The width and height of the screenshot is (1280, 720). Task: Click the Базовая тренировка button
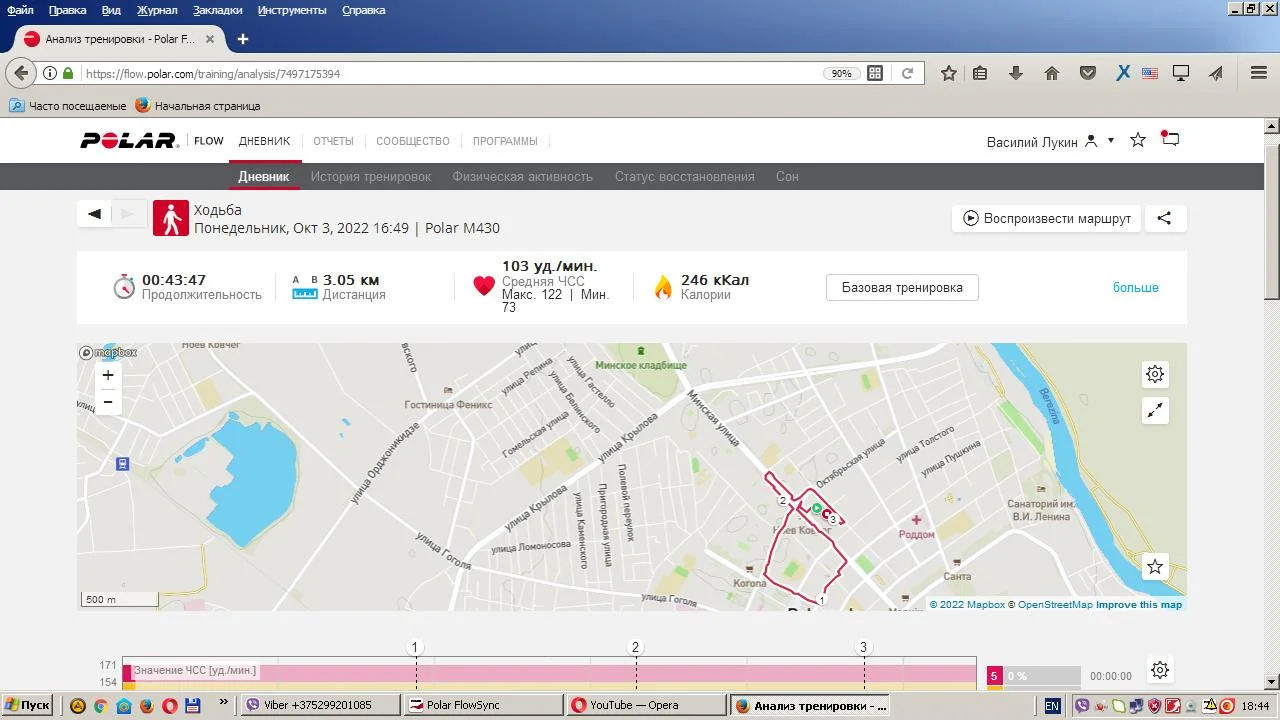pyautogui.click(x=901, y=288)
